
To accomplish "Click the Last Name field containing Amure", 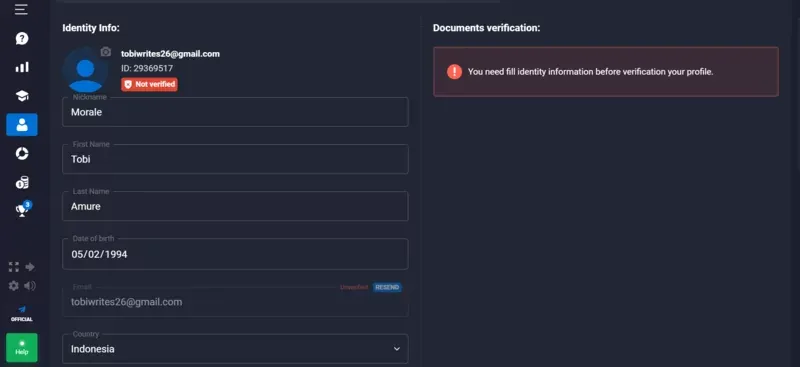I will click(x=235, y=206).
